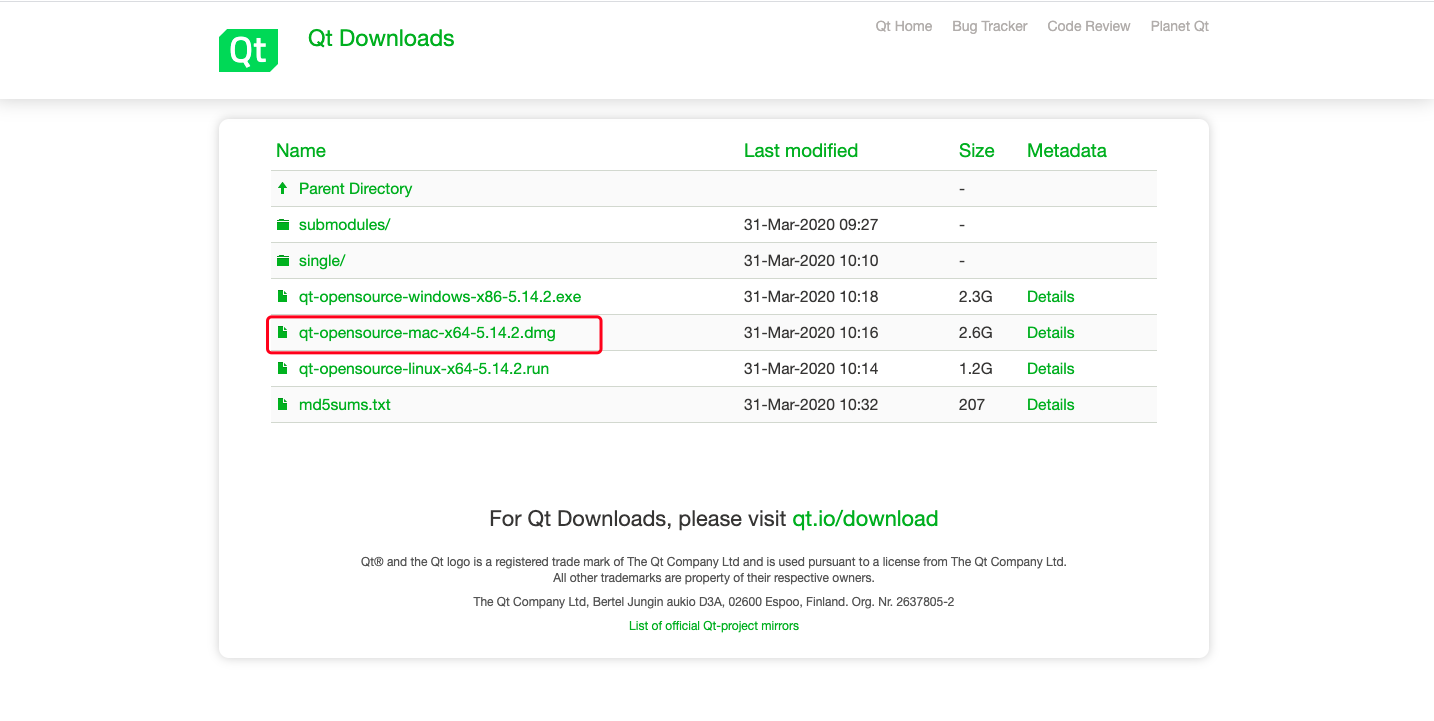
Task: Open the Qt Home menu link
Action: (x=903, y=26)
